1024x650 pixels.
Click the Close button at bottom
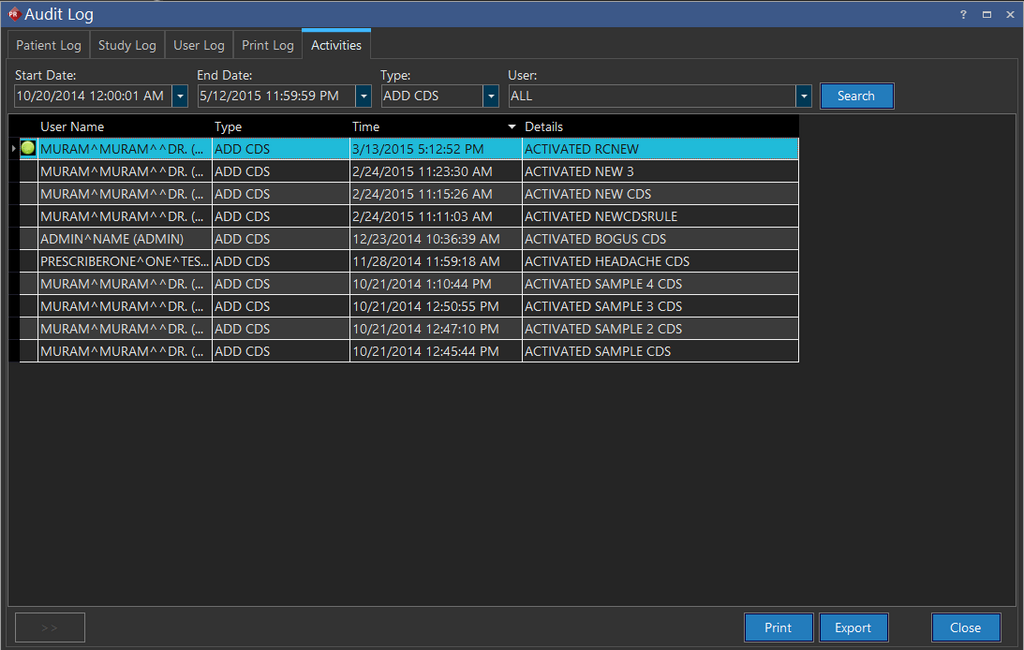965,627
